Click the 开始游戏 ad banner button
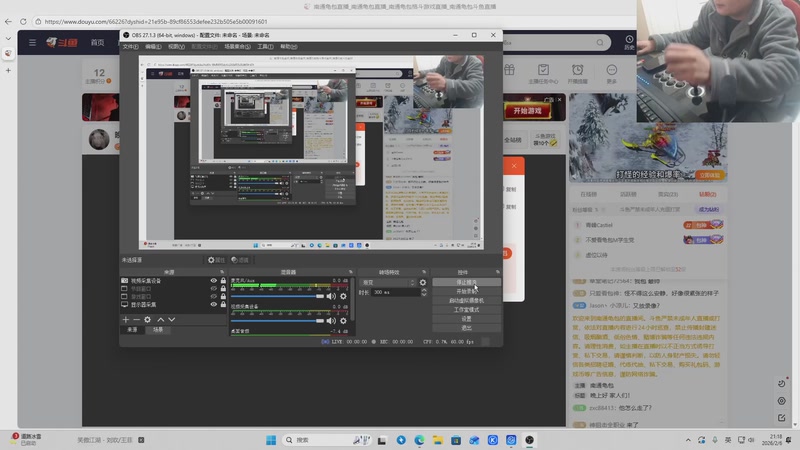This screenshot has width=800, height=450. [x=528, y=111]
